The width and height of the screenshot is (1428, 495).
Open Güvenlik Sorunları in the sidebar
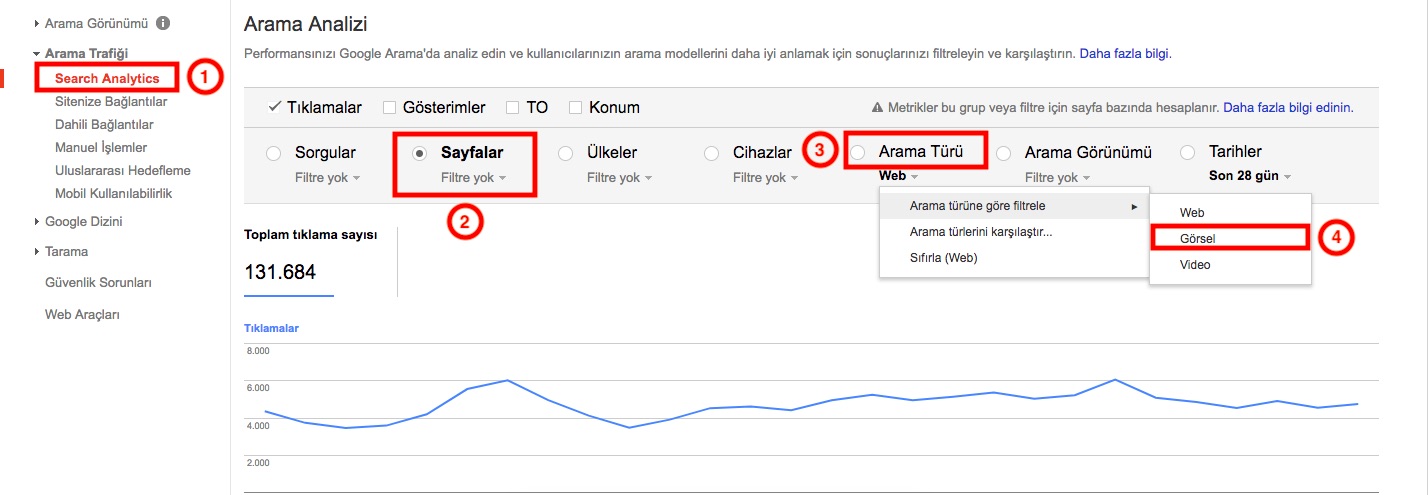click(x=98, y=283)
